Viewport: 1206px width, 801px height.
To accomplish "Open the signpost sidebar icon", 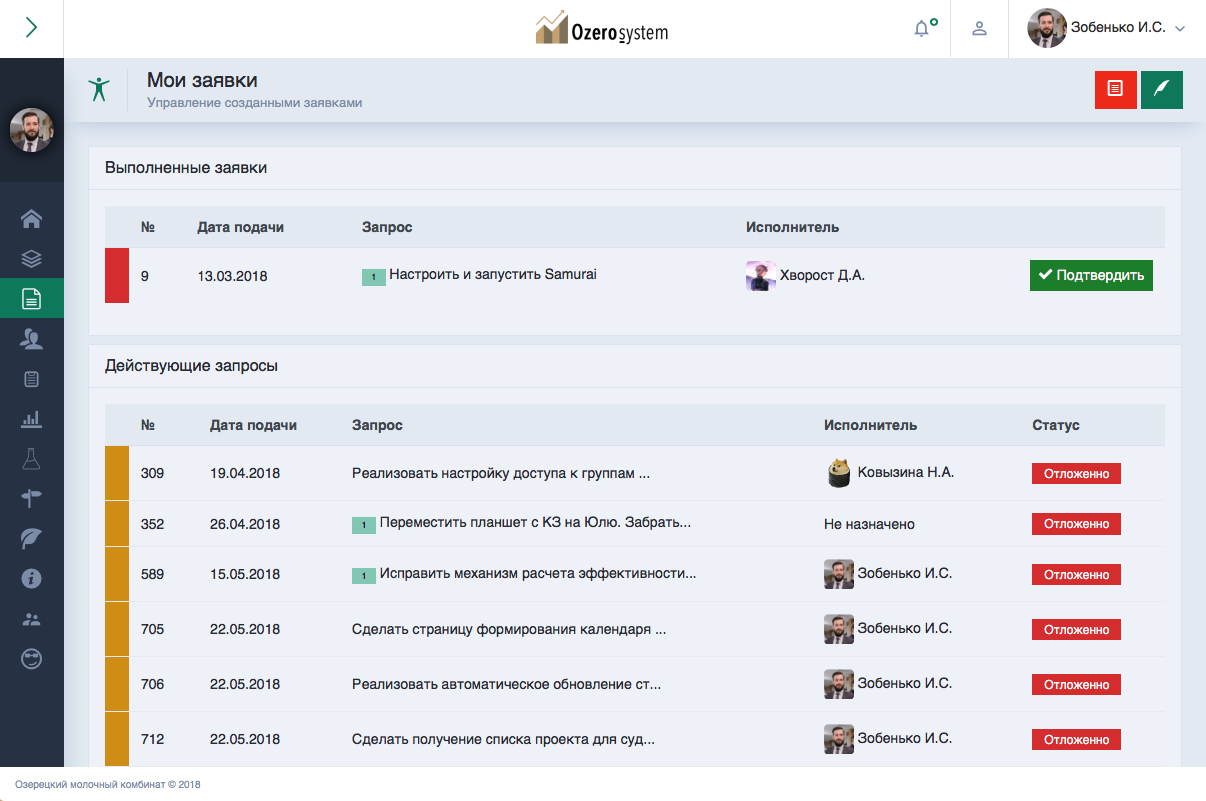I will click(x=31, y=498).
